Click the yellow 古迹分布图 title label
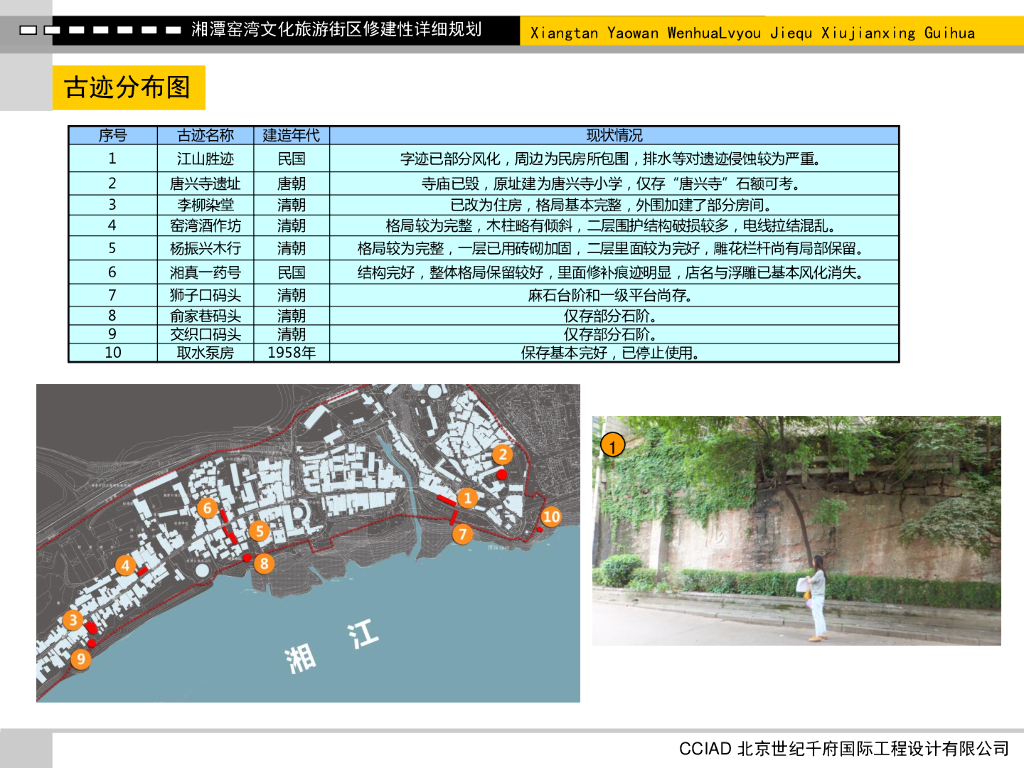Image resolution: width=1024 pixels, height=768 pixels. (x=128, y=88)
